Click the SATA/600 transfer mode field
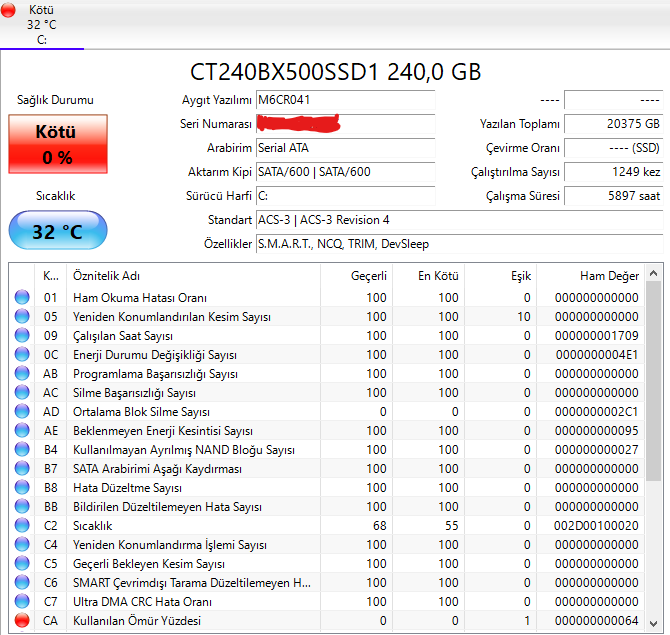Image resolution: width=670 pixels, height=635 pixels. coord(345,172)
